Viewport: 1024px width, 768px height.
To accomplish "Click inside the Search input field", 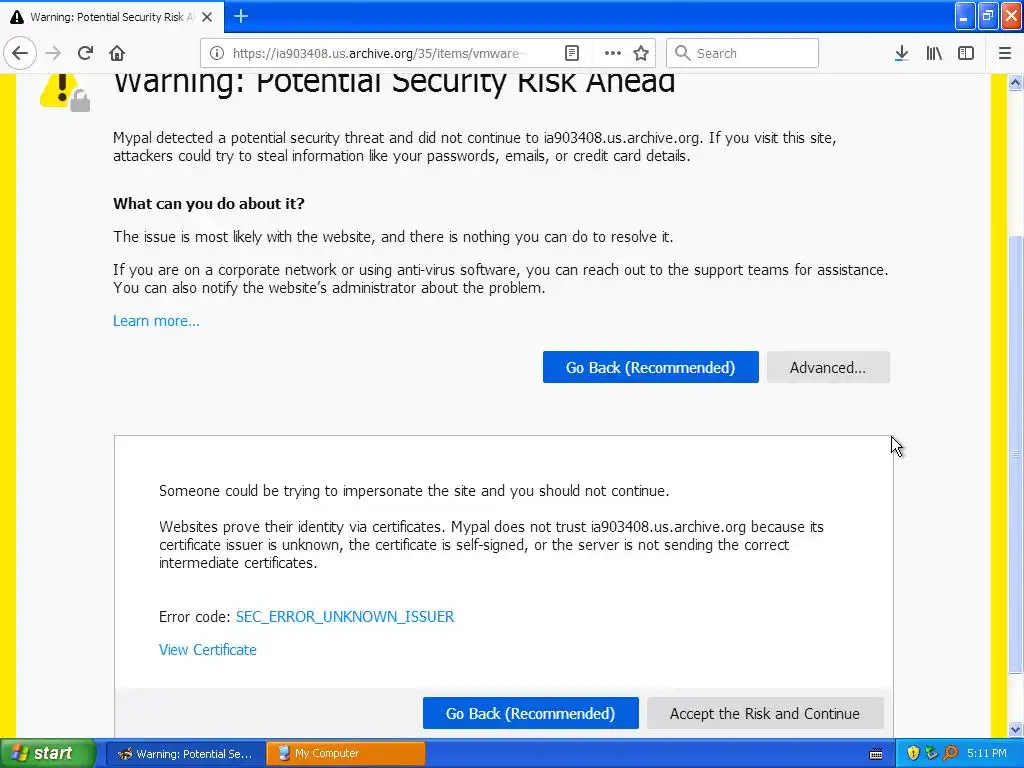I will (752, 53).
